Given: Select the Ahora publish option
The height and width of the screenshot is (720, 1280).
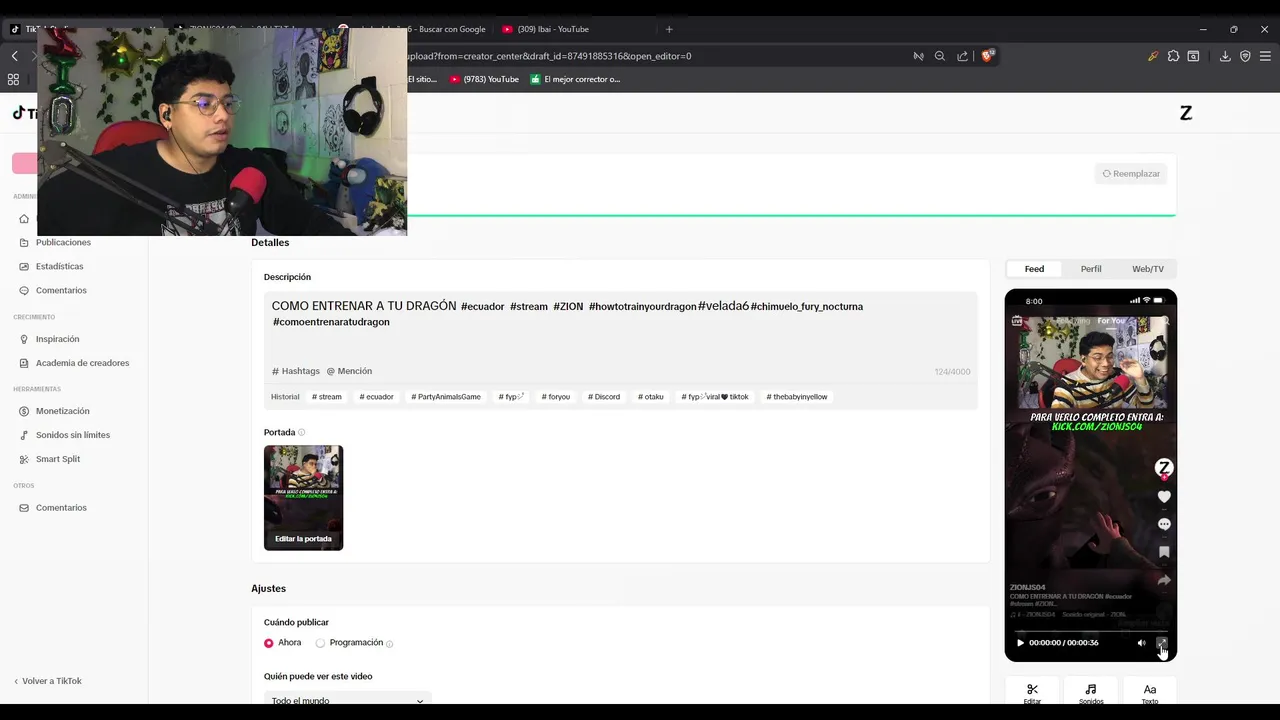Looking at the screenshot, I should pos(268,643).
